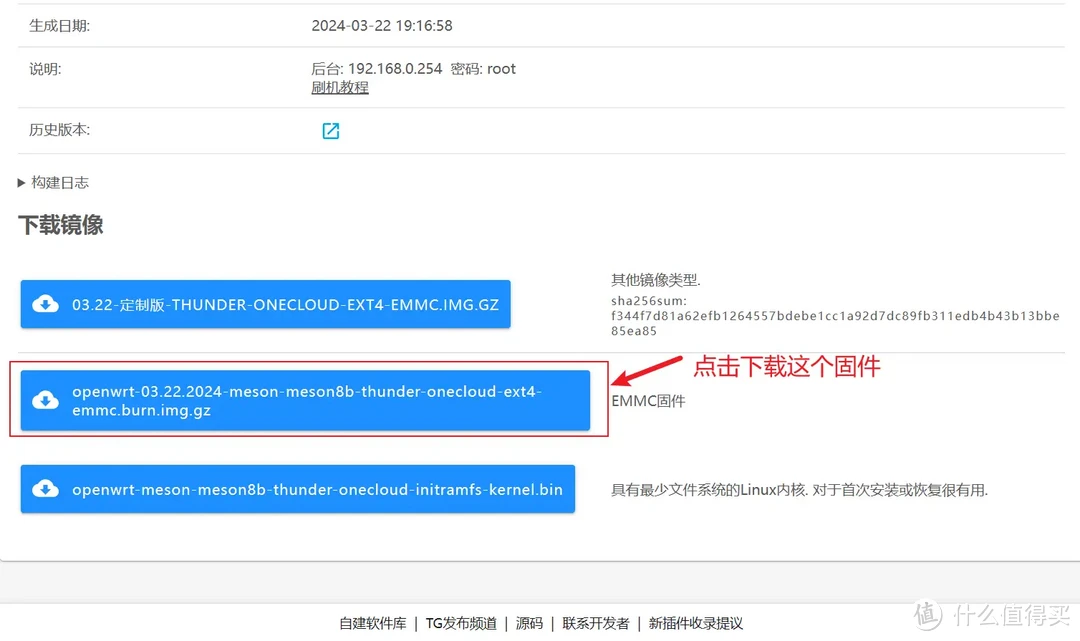Click the 192.168.0.254 backend address text
The width and height of the screenshot is (1080, 641).
coord(395,69)
